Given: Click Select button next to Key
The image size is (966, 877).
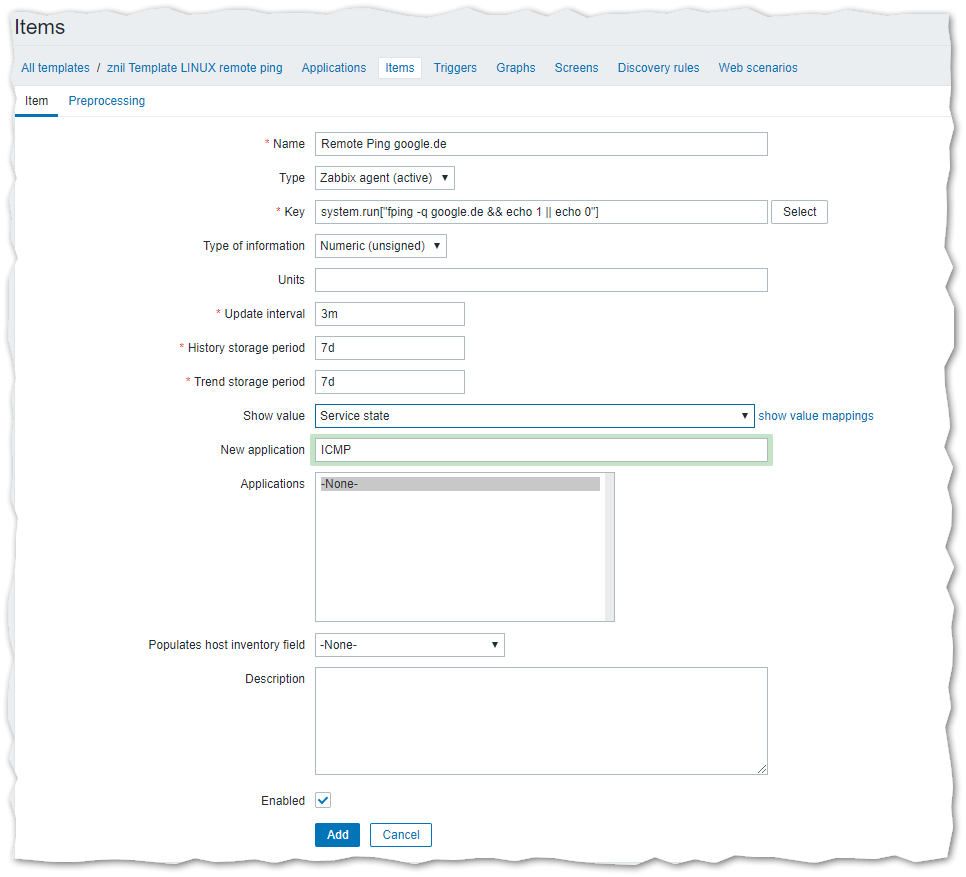Looking at the screenshot, I should 799,212.
